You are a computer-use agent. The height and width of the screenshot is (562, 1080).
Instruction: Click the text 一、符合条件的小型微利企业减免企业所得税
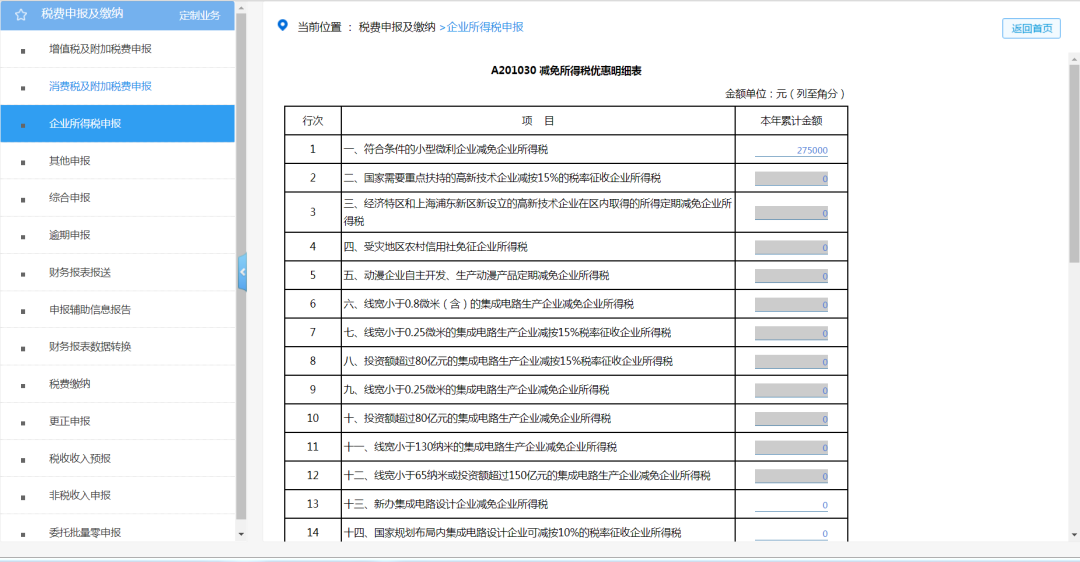point(446,149)
